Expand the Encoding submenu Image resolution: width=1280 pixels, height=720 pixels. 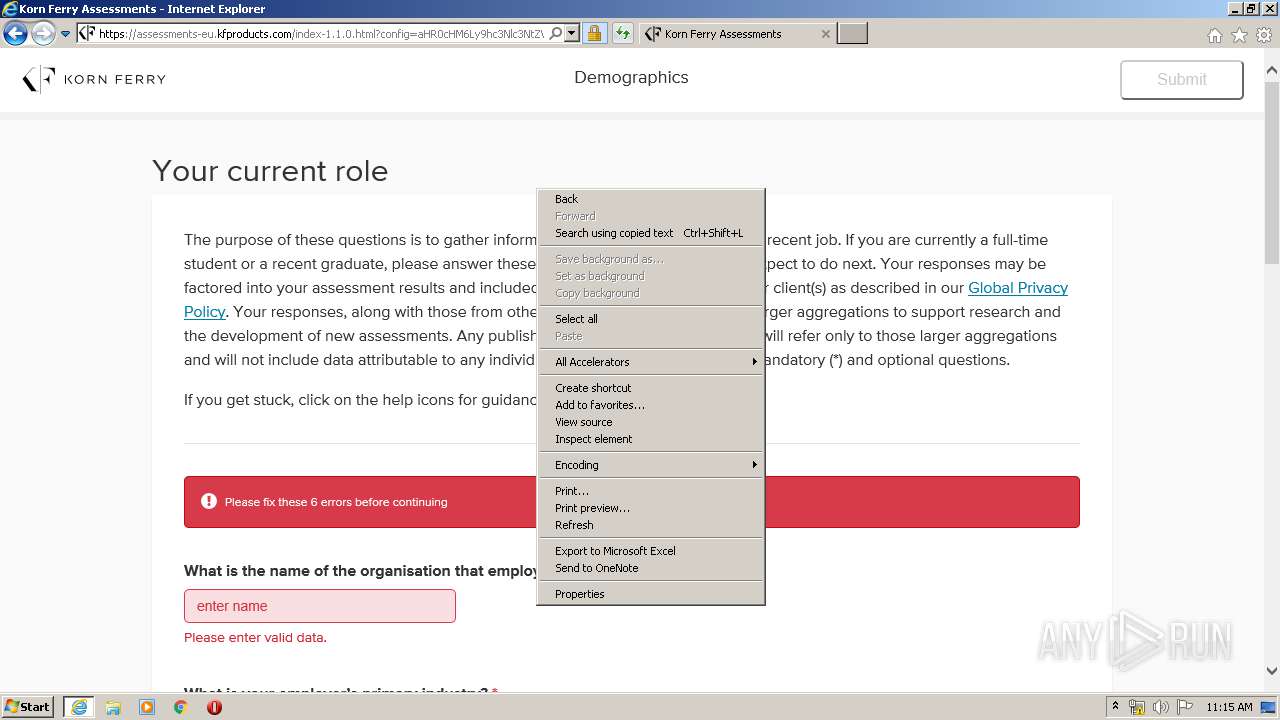[x=651, y=465]
